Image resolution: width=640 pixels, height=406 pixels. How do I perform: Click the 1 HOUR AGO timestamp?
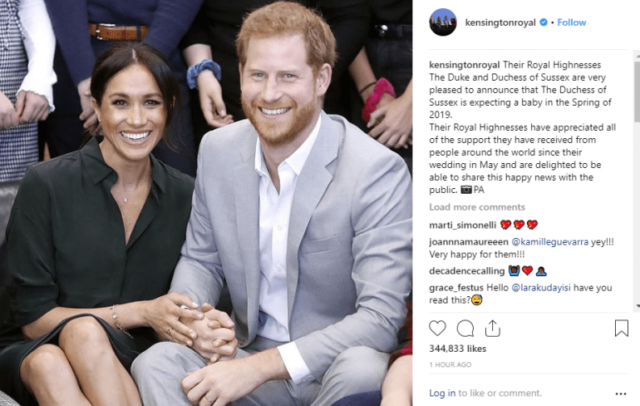coord(450,365)
